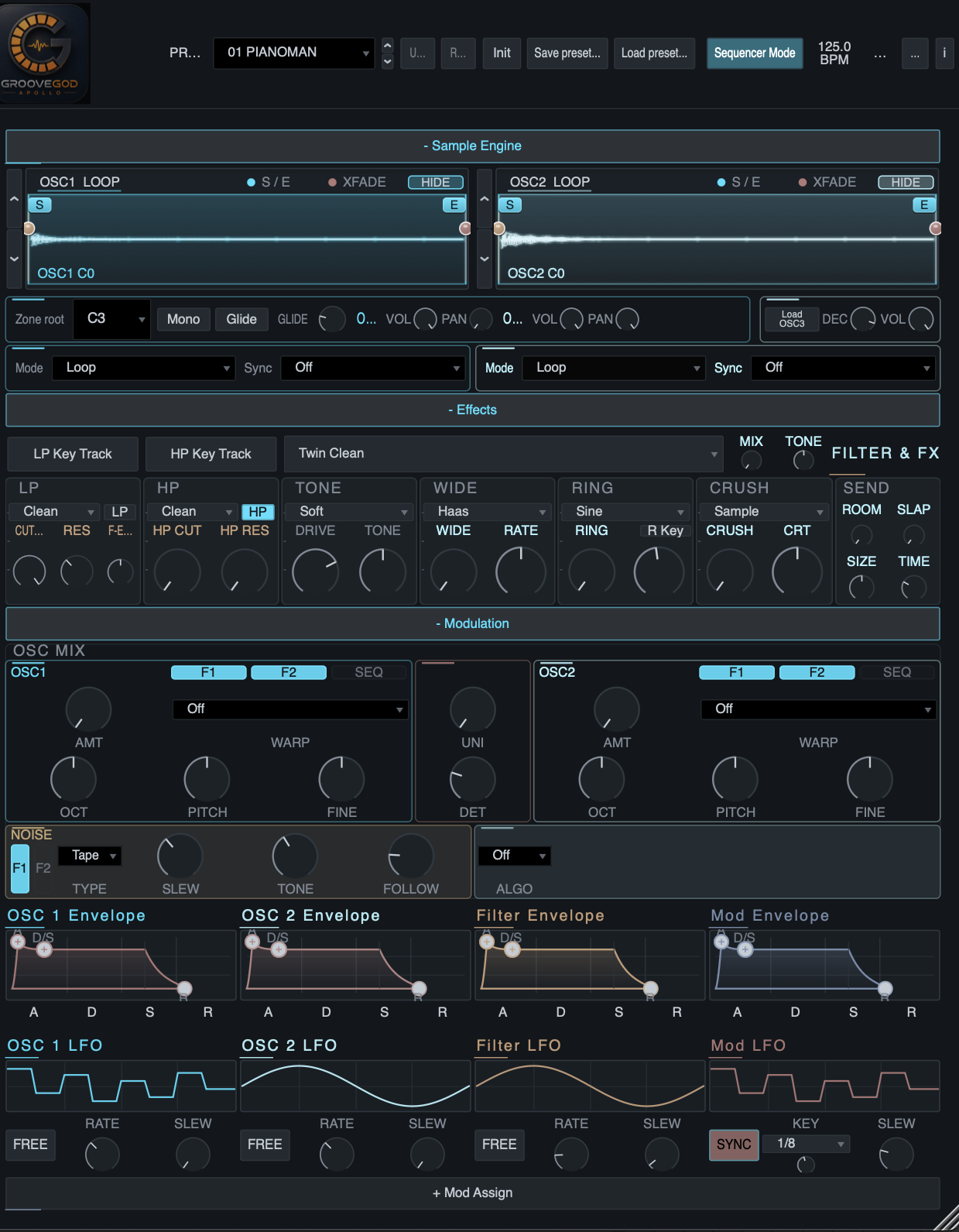Open the '...' options button near info
Image resolution: width=959 pixels, height=1232 pixels.
[915, 53]
